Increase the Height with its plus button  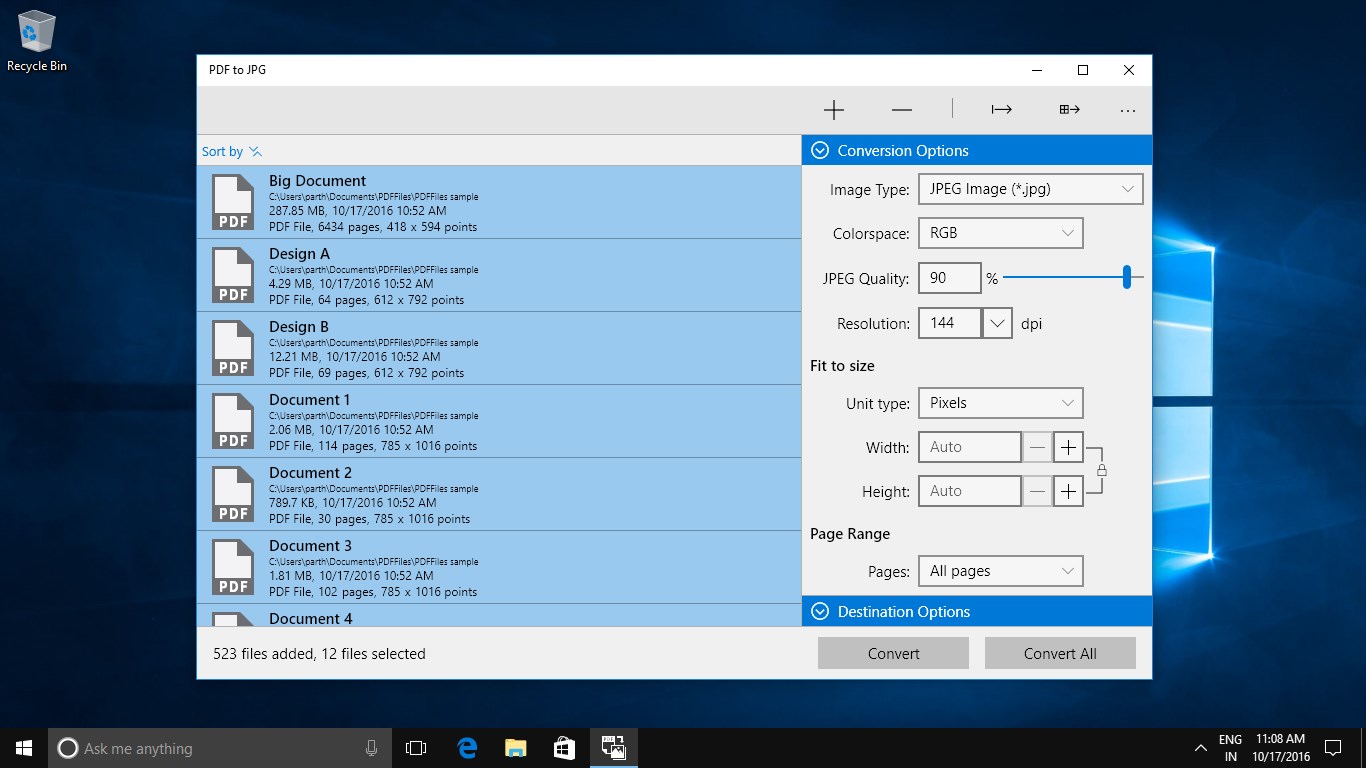pos(1068,491)
